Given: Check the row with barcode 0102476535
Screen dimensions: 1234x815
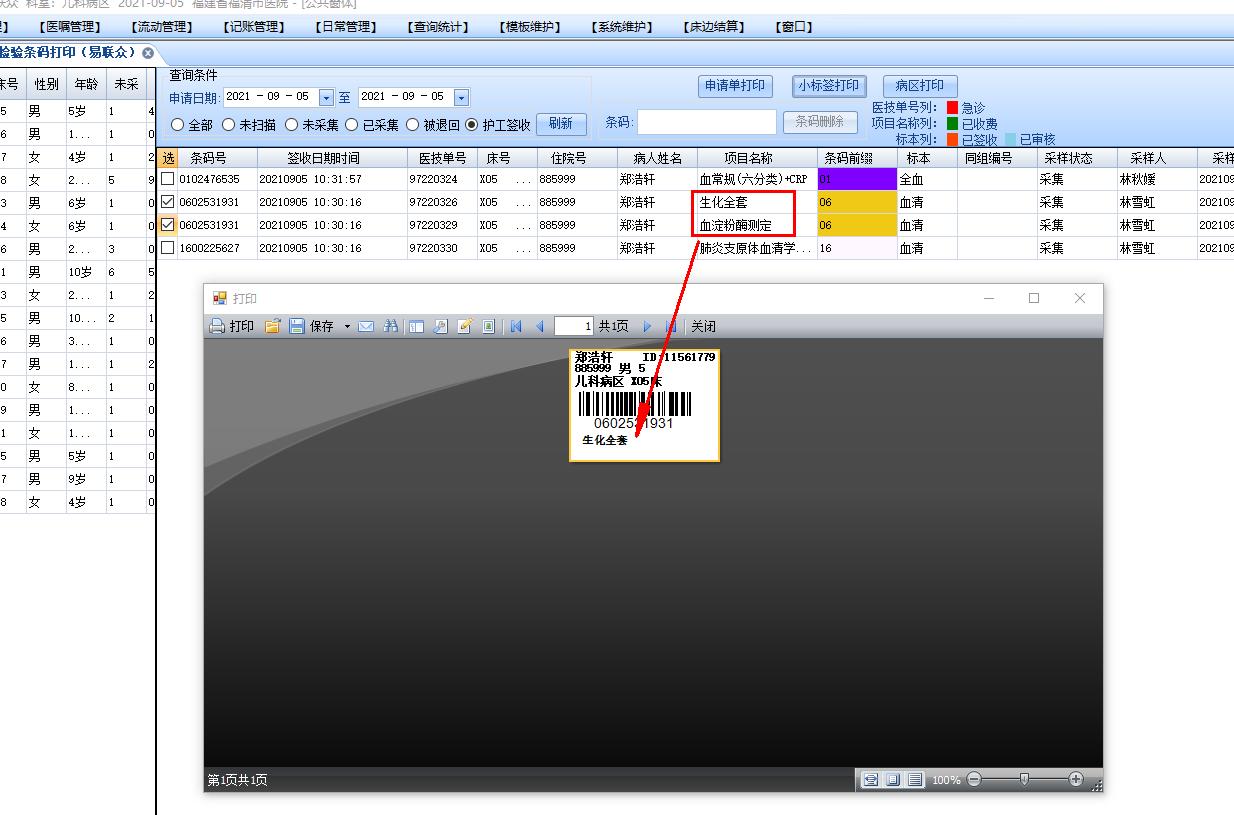Looking at the screenshot, I should 168,179.
